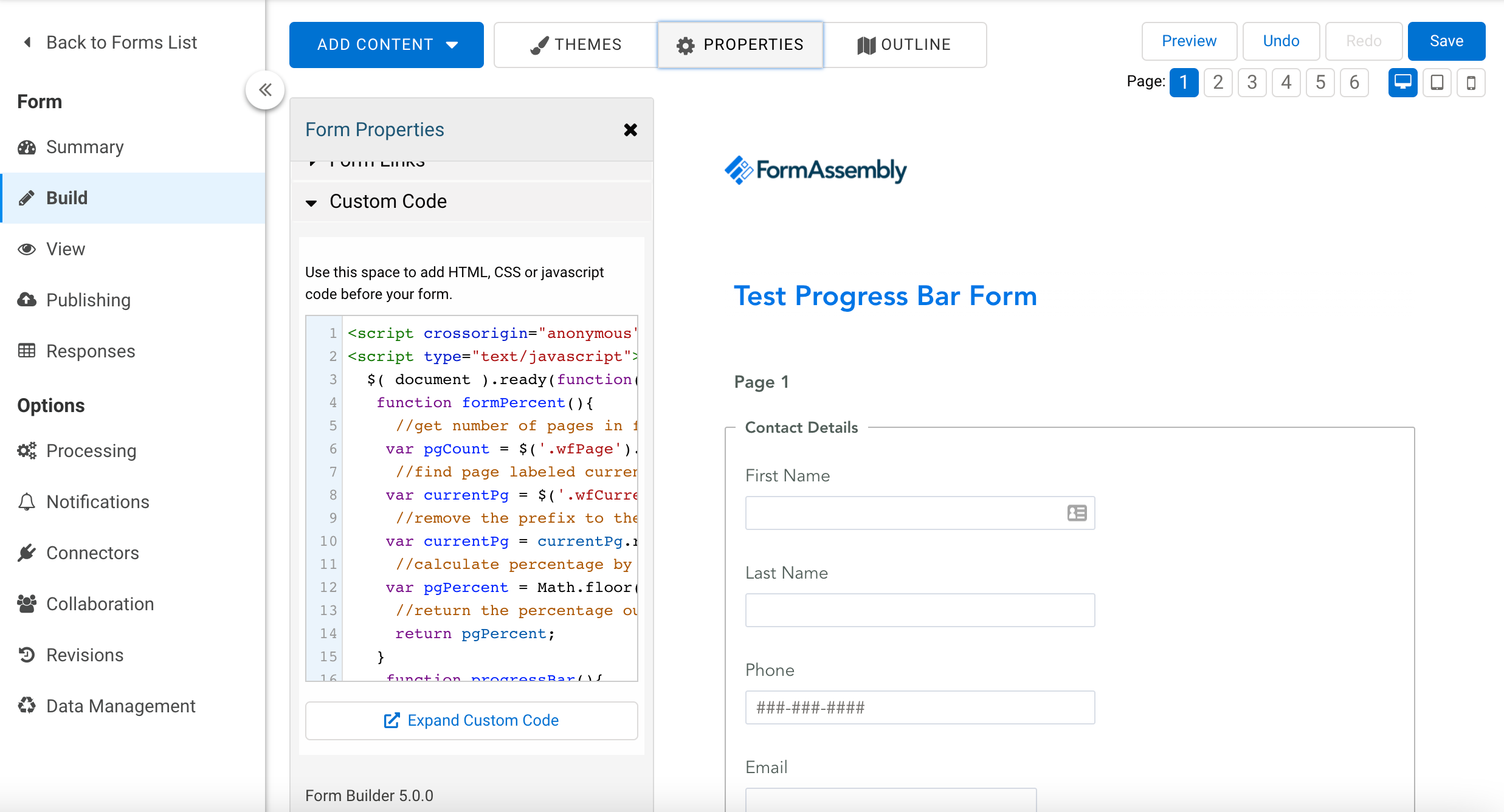
Task: Collapse the Custom Code section
Action: coord(472,202)
